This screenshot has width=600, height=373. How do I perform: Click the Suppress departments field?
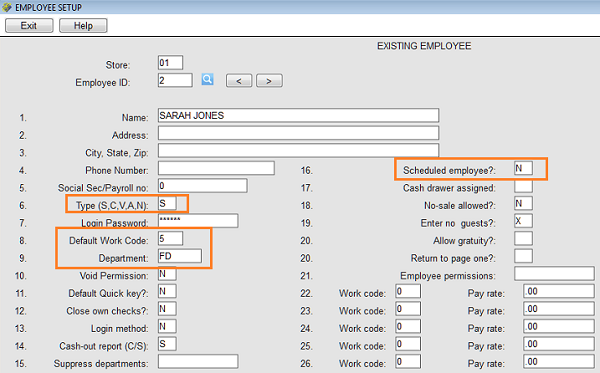point(198,362)
